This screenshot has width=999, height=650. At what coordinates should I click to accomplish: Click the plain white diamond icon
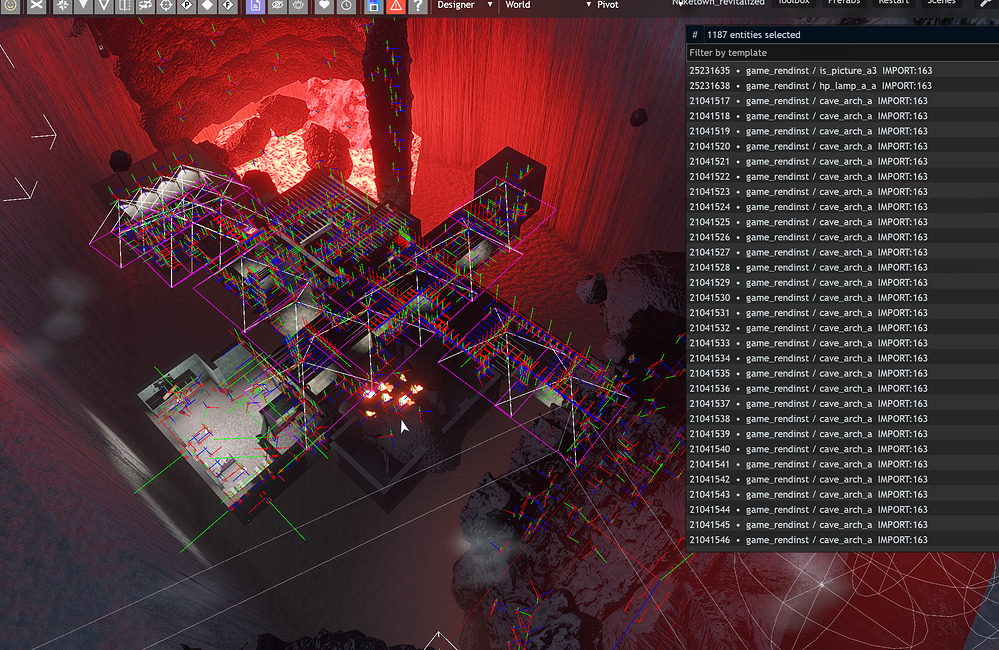[x=208, y=5]
